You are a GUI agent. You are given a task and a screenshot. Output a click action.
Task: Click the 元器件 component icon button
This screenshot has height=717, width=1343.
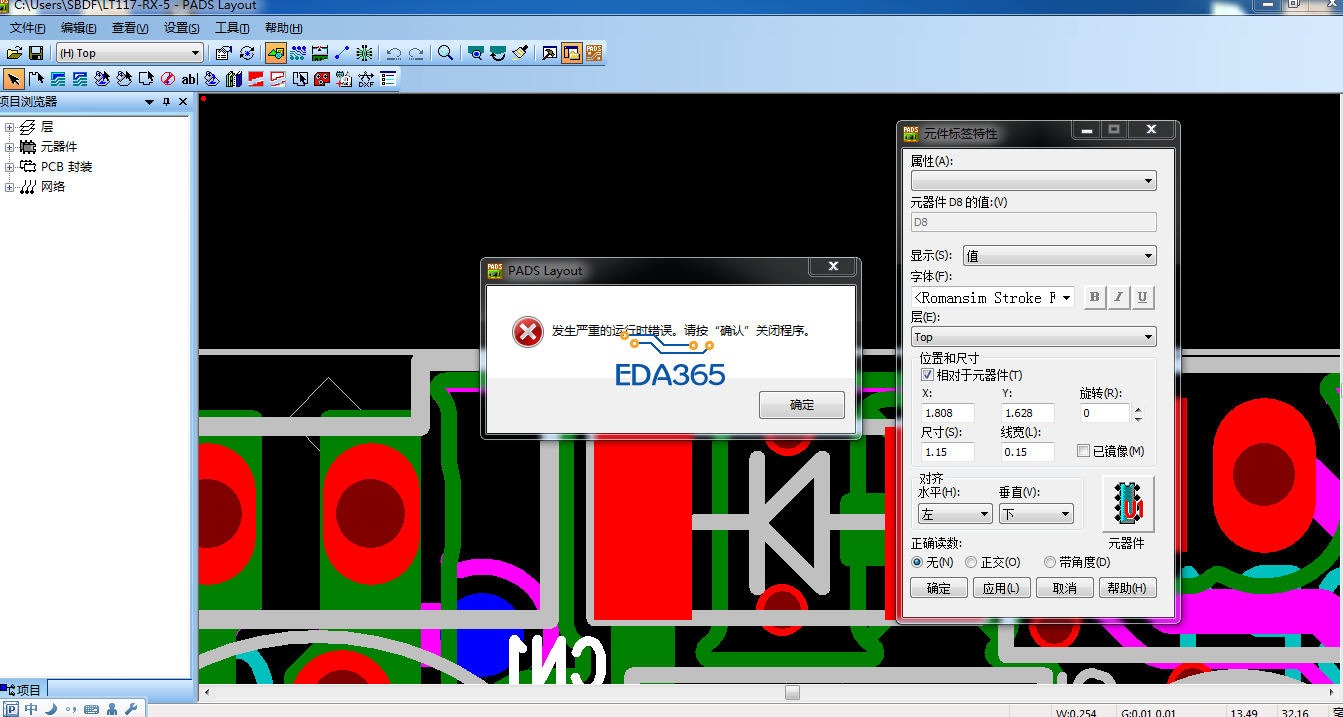point(1127,504)
